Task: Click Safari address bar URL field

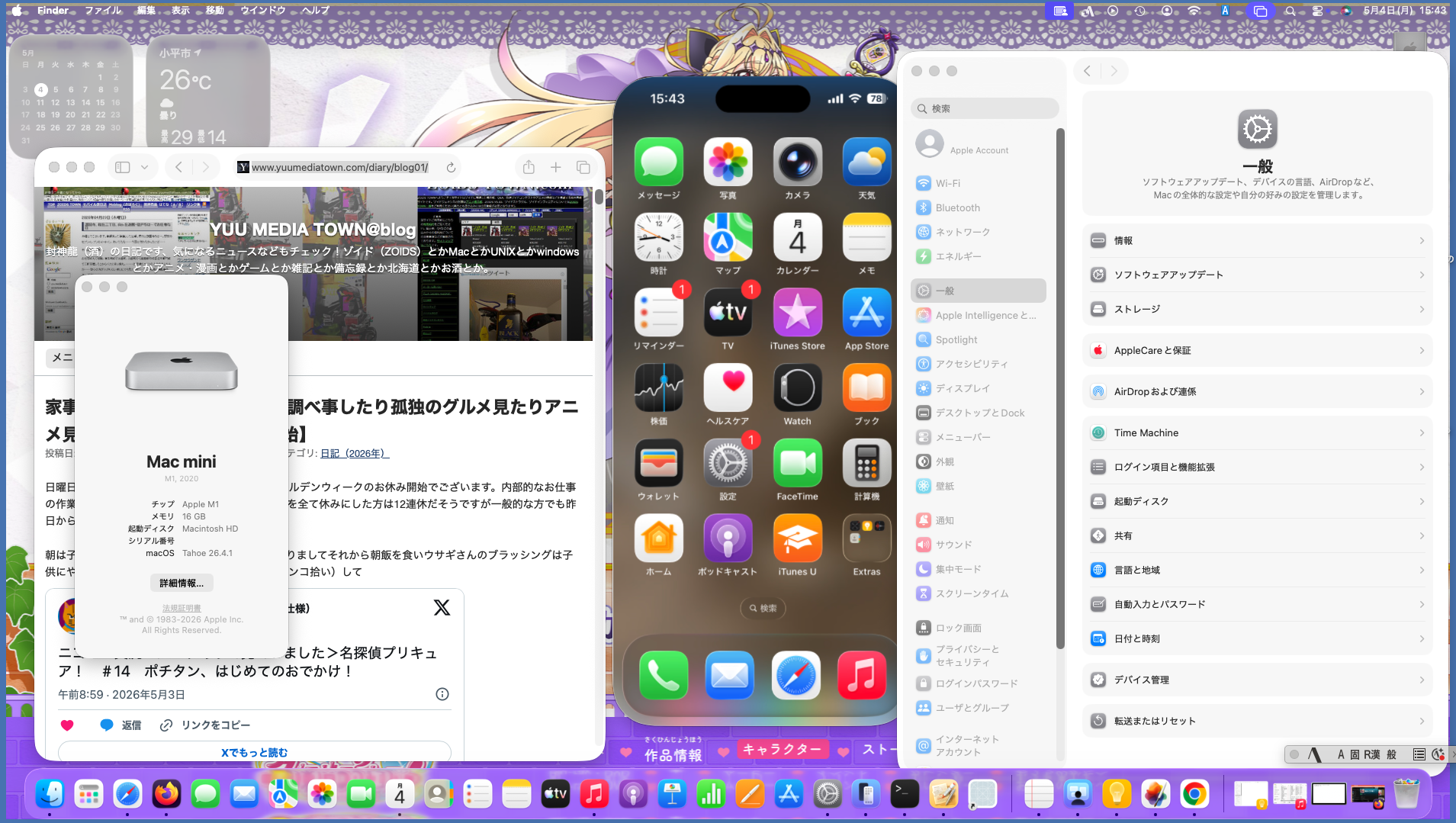Action: click(340, 167)
